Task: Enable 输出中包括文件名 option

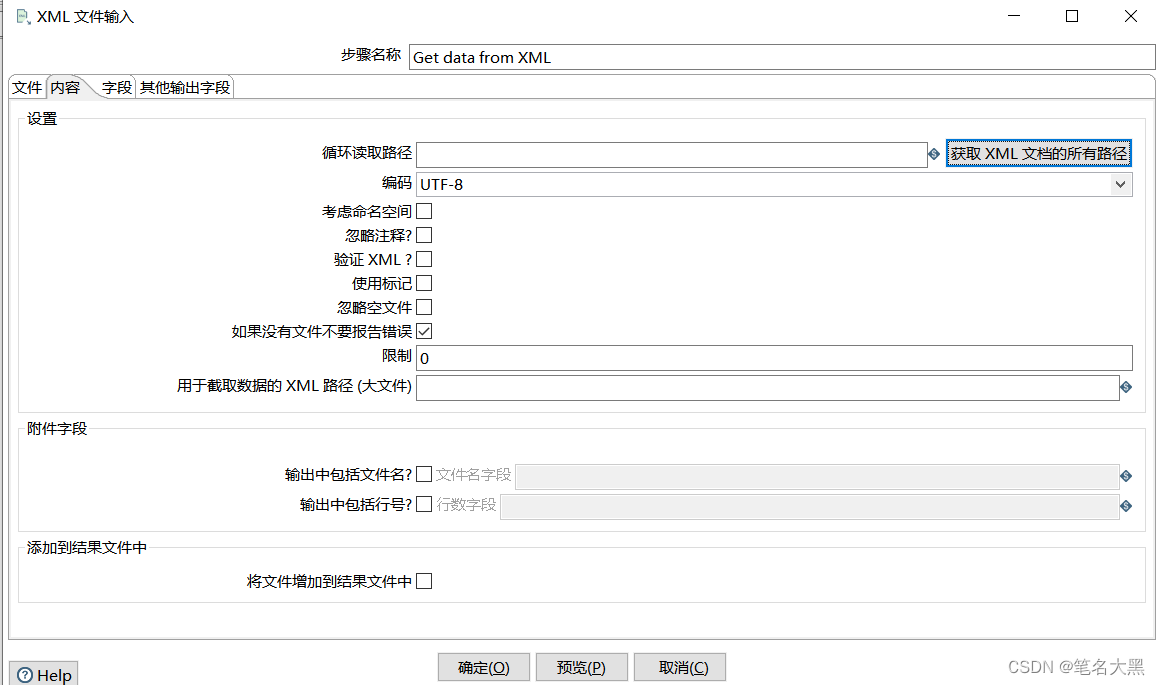Action: 423,474
